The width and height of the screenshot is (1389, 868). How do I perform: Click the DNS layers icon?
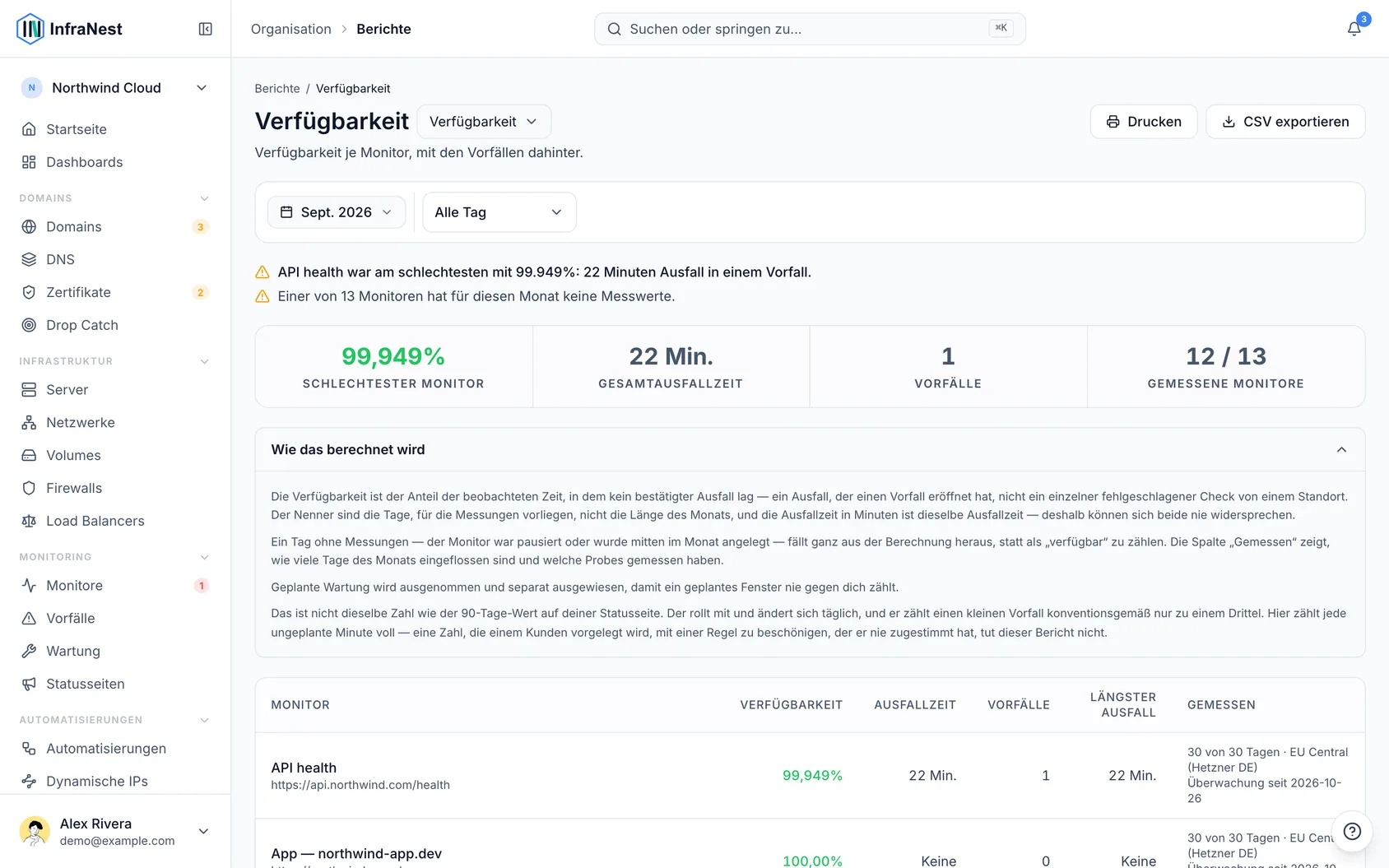[29, 259]
